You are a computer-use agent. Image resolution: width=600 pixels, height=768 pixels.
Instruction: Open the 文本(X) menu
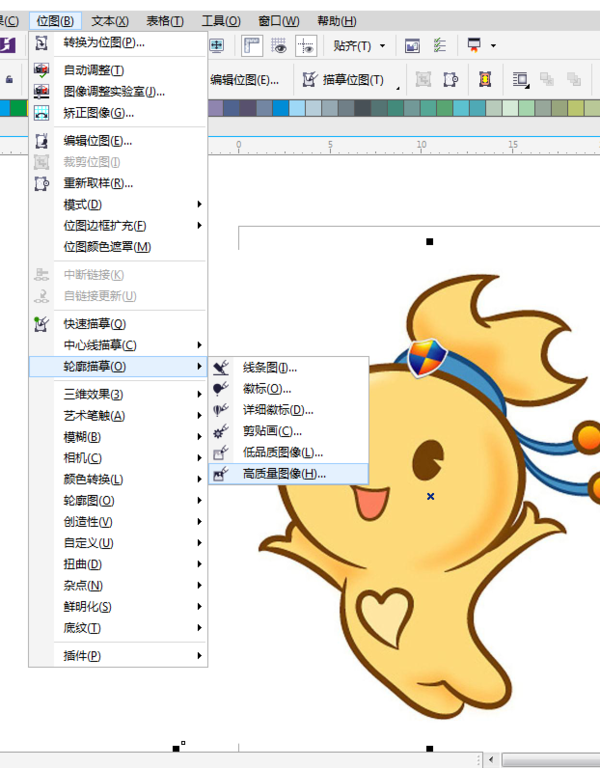[110, 21]
